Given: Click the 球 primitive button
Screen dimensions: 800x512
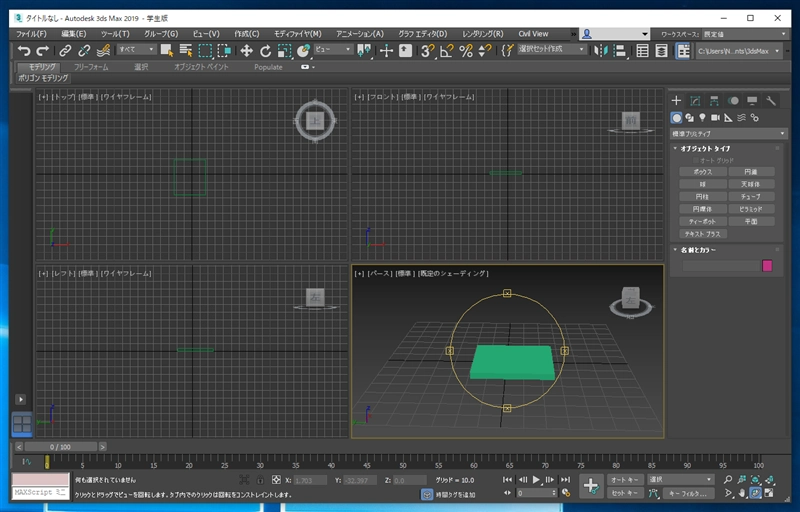Looking at the screenshot, I should pos(703,184).
